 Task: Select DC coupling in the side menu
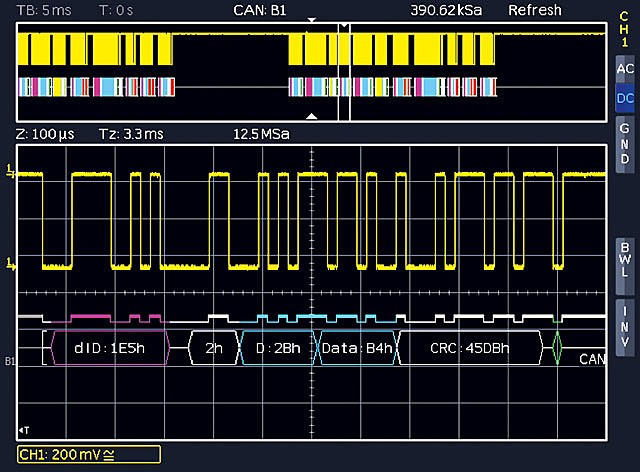click(625, 98)
